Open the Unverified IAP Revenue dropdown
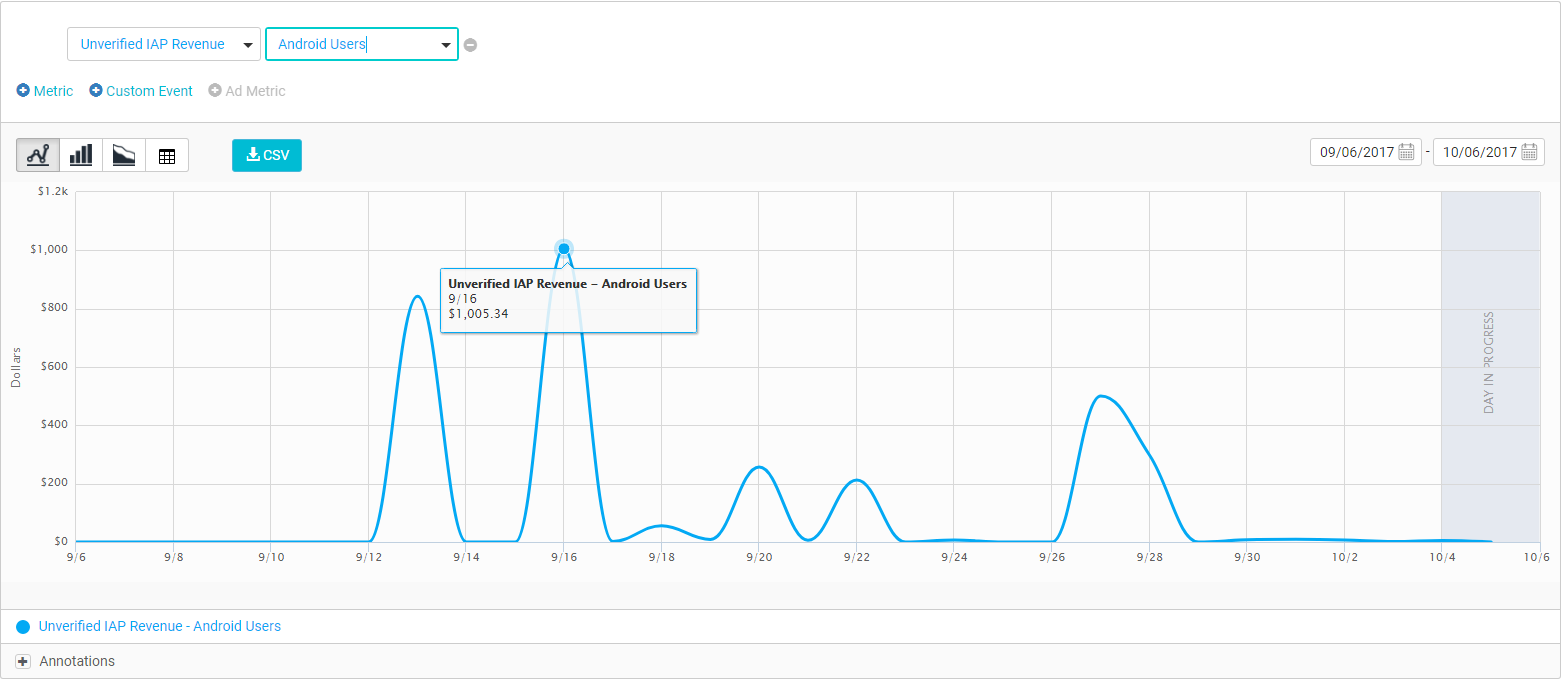 click(x=164, y=44)
